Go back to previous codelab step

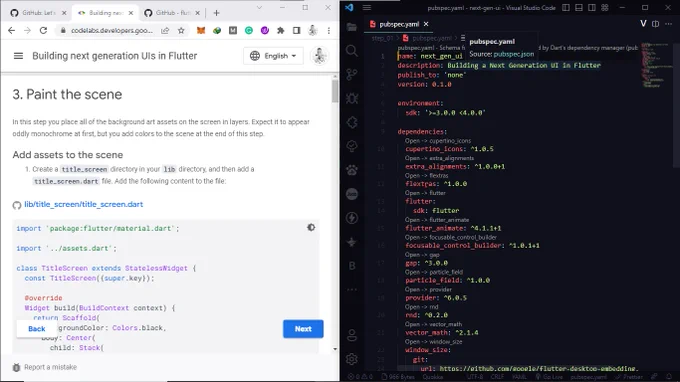point(37,329)
